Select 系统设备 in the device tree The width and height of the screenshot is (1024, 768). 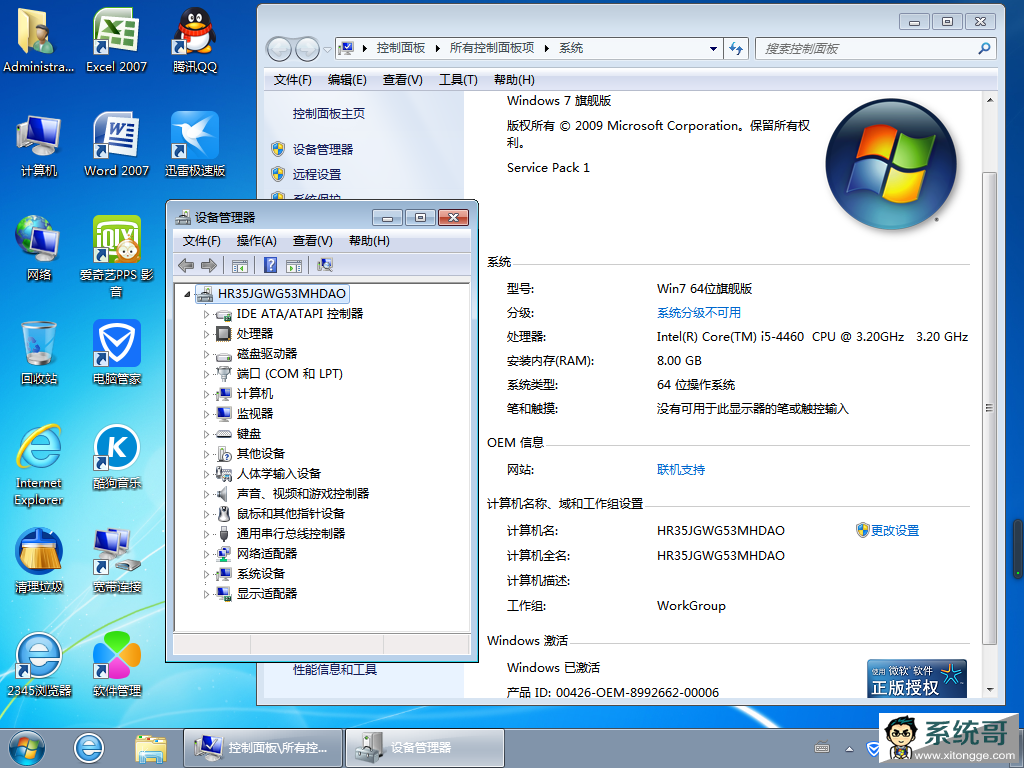click(x=261, y=574)
